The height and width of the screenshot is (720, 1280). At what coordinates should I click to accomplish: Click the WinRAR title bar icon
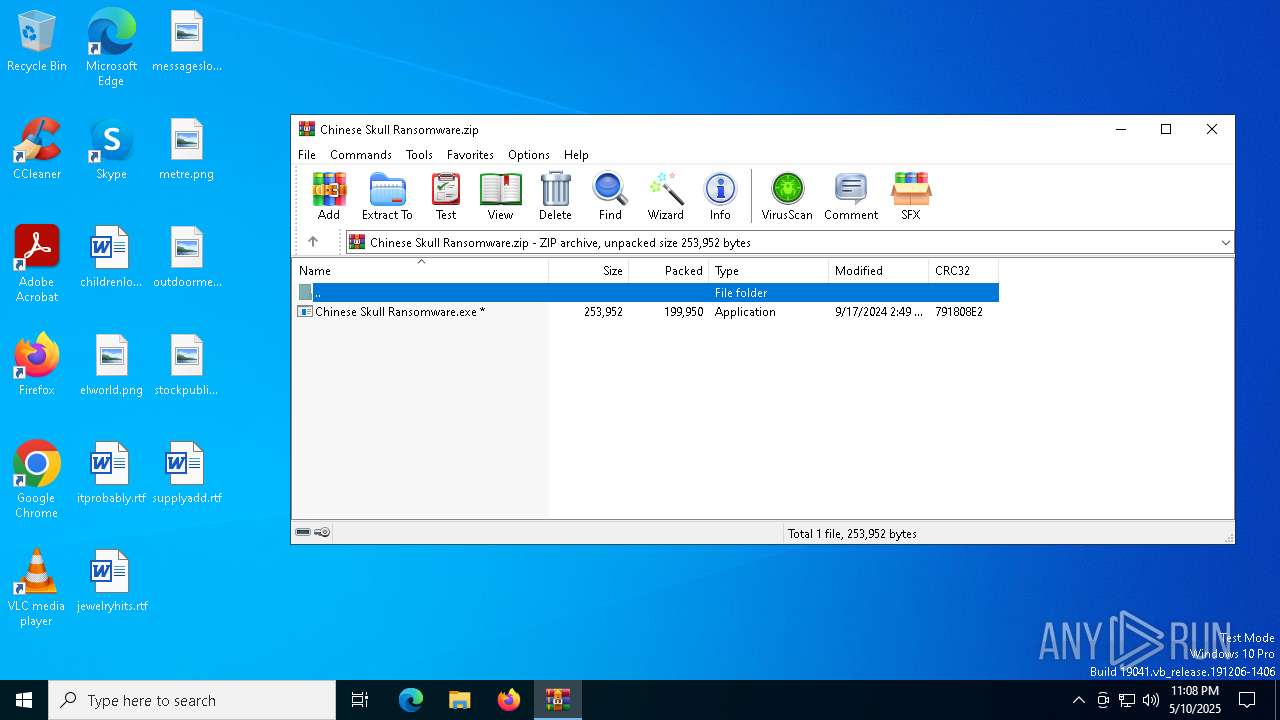pyautogui.click(x=306, y=129)
